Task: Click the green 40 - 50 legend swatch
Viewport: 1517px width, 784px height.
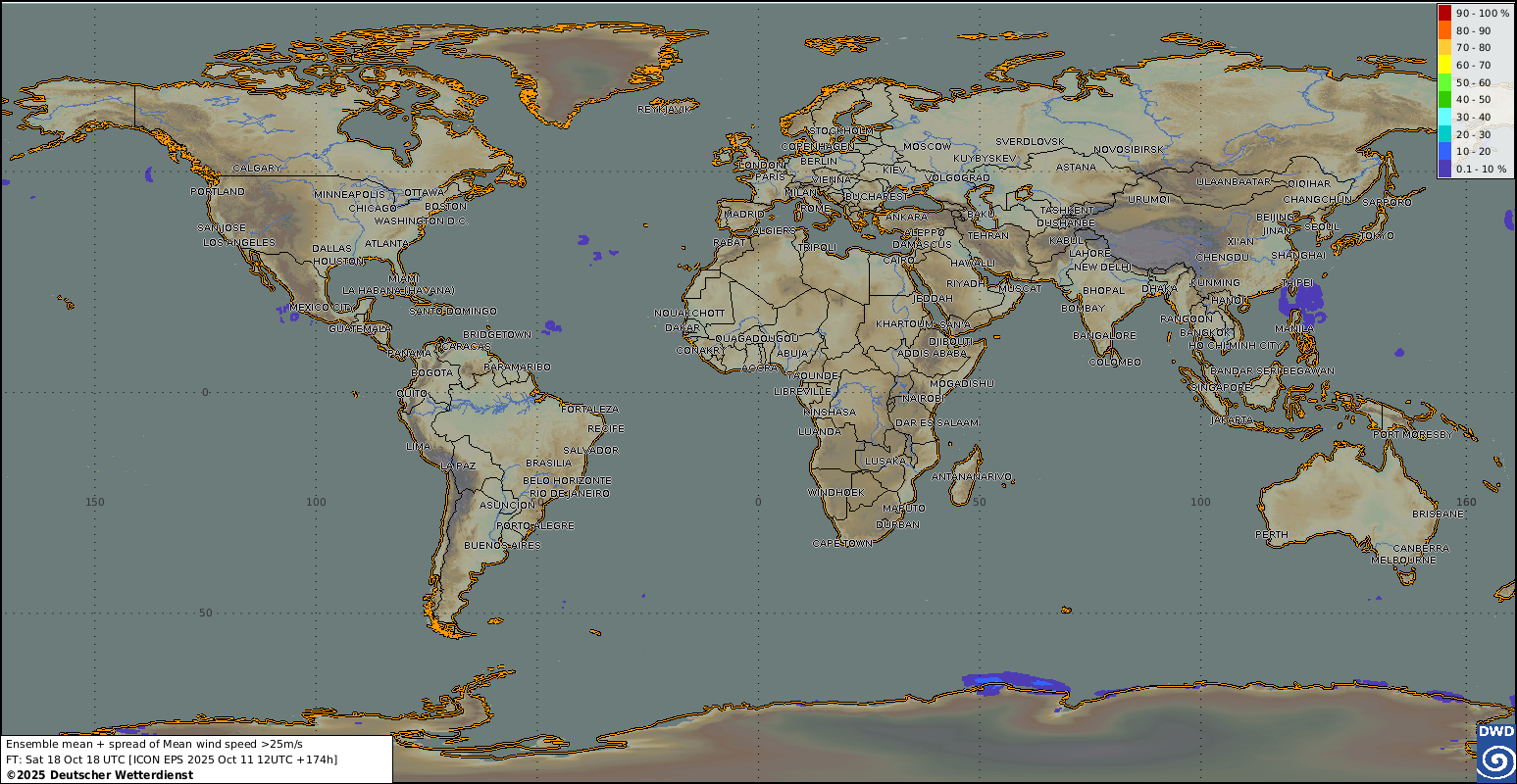Action: coord(1444,99)
